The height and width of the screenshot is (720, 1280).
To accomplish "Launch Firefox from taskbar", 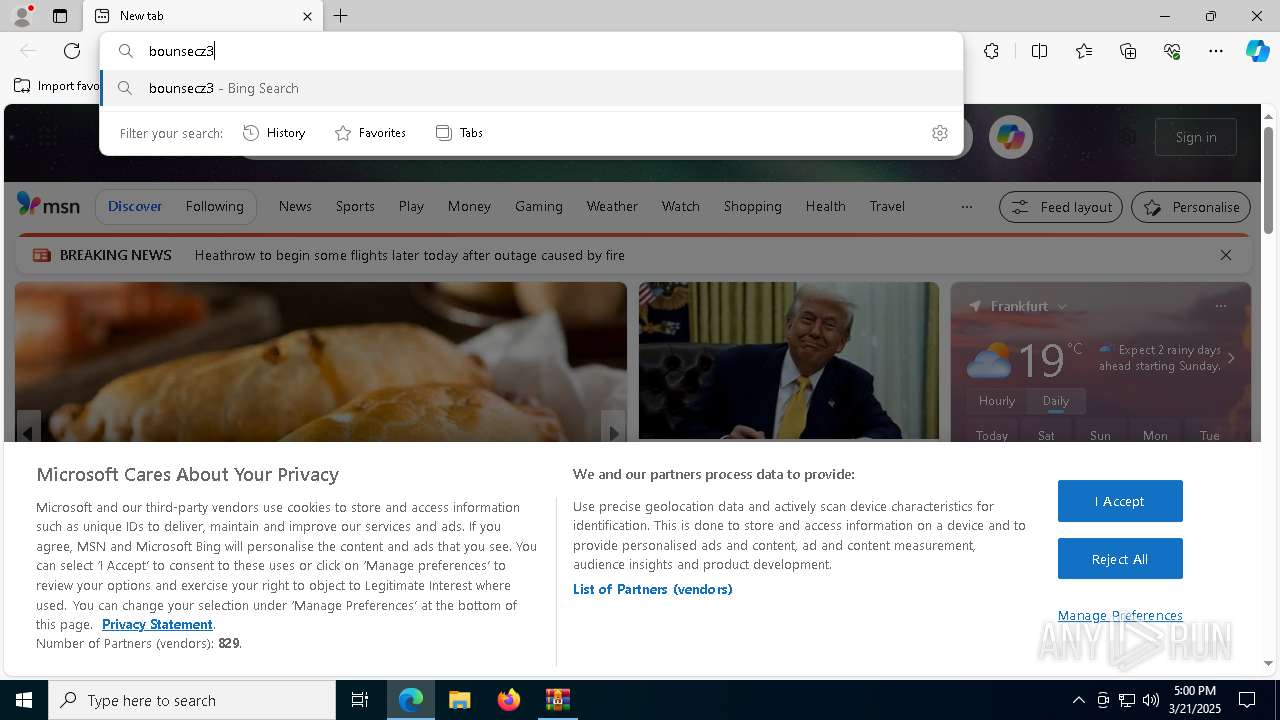I will [x=509, y=700].
